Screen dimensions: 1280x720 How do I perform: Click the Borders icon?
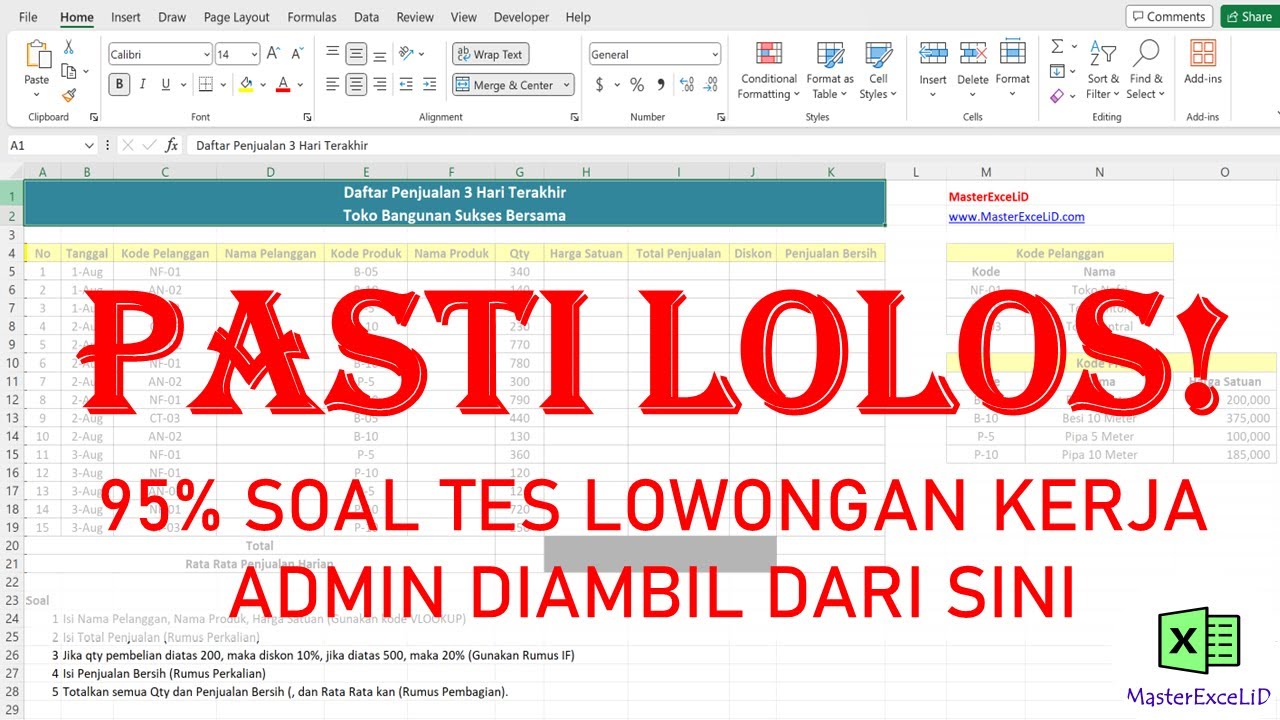click(x=205, y=85)
